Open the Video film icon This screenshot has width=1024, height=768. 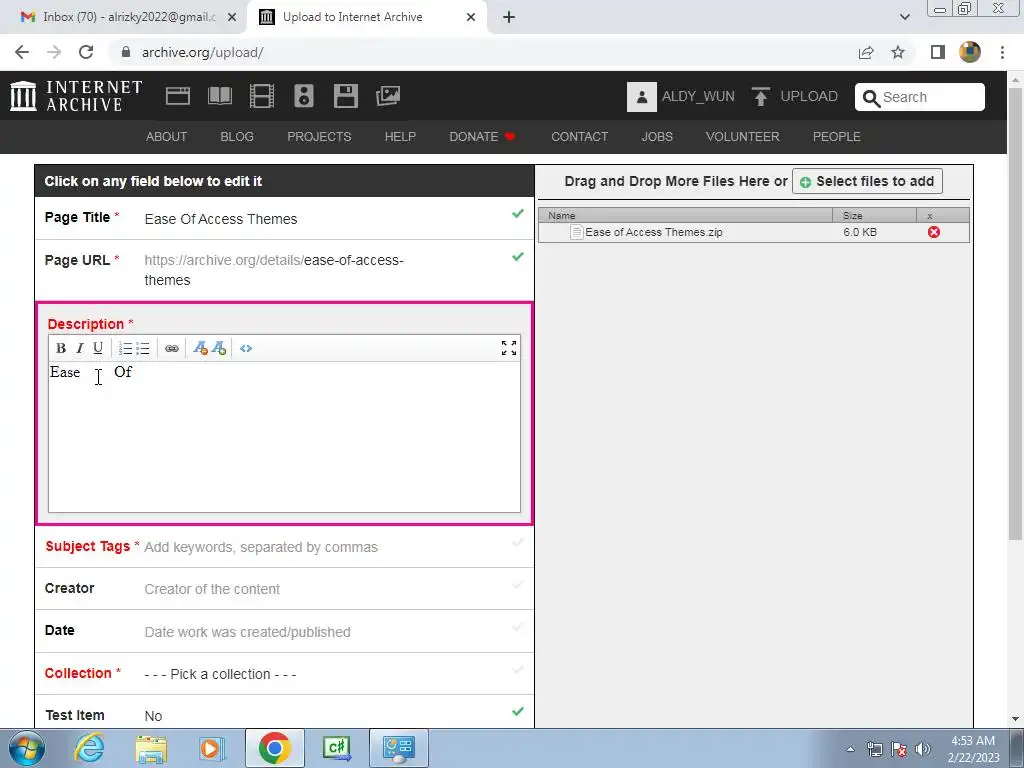pyautogui.click(x=262, y=96)
